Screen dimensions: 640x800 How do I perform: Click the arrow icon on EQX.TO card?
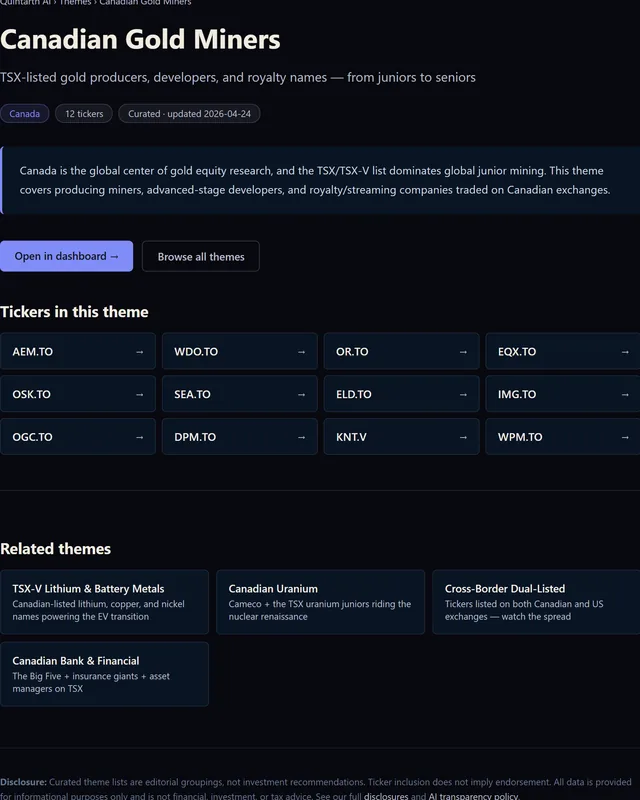click(625, 352)
